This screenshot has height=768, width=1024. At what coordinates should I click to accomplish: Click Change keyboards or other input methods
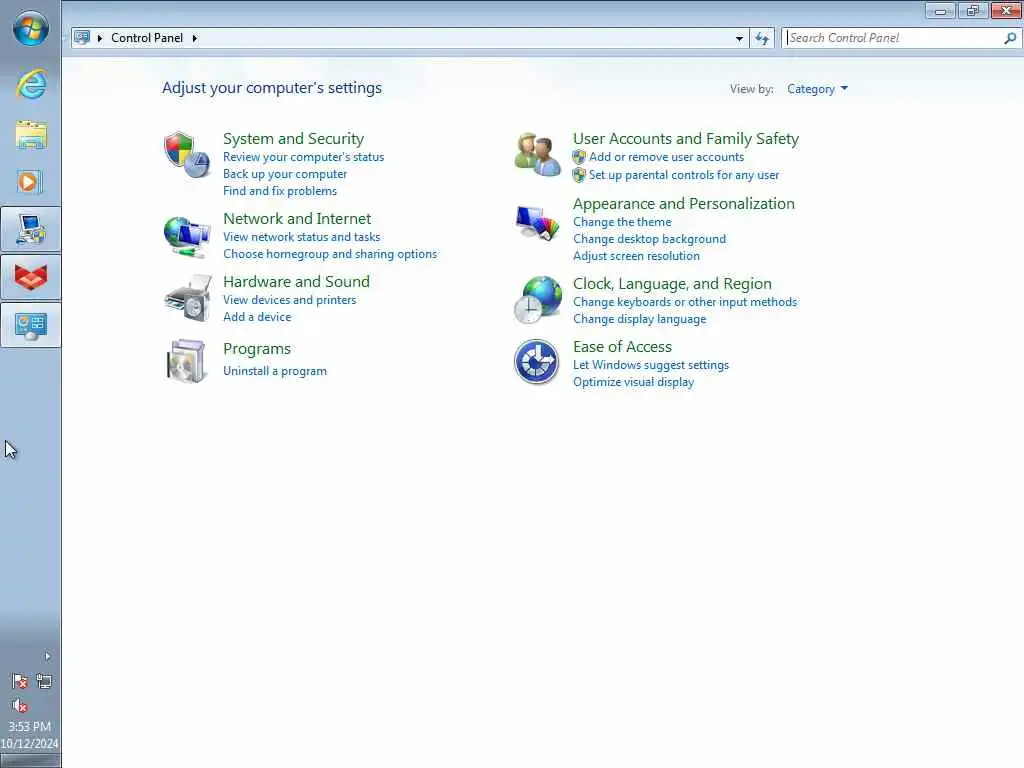[684, 302]
